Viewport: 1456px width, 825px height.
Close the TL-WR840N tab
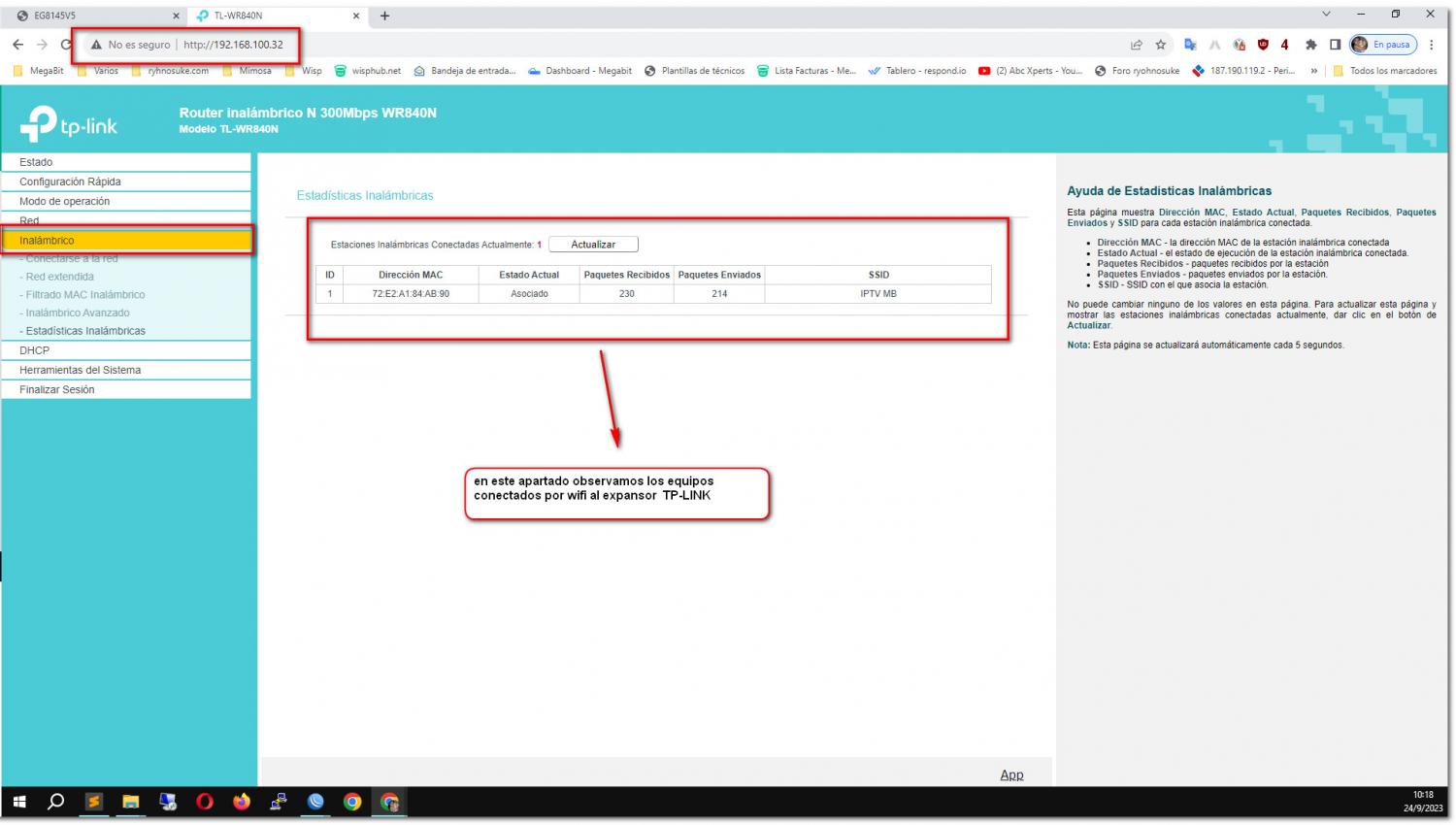(356, 16)
